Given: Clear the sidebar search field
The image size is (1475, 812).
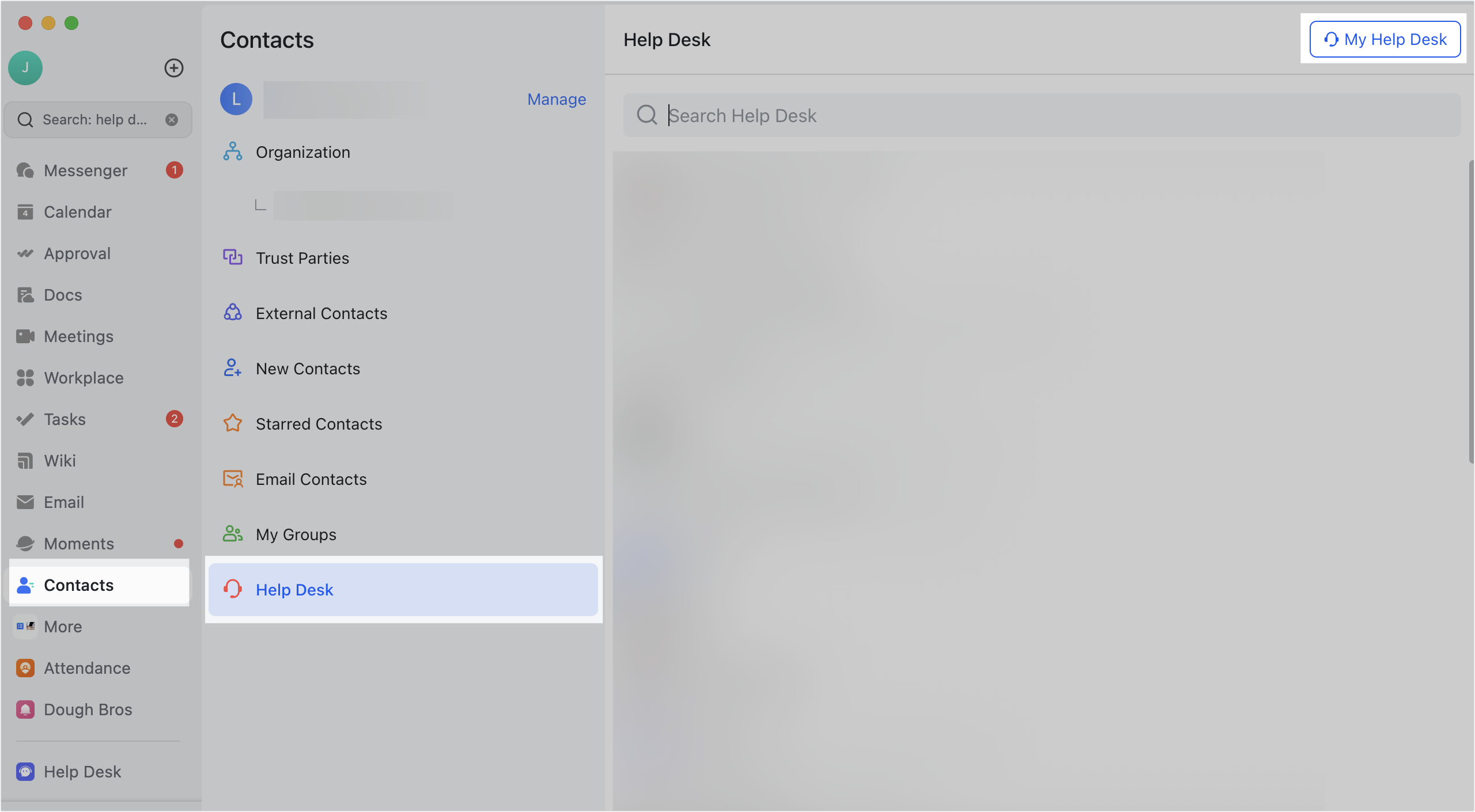Looking at the screenshot, I should (x=172, y=119).
